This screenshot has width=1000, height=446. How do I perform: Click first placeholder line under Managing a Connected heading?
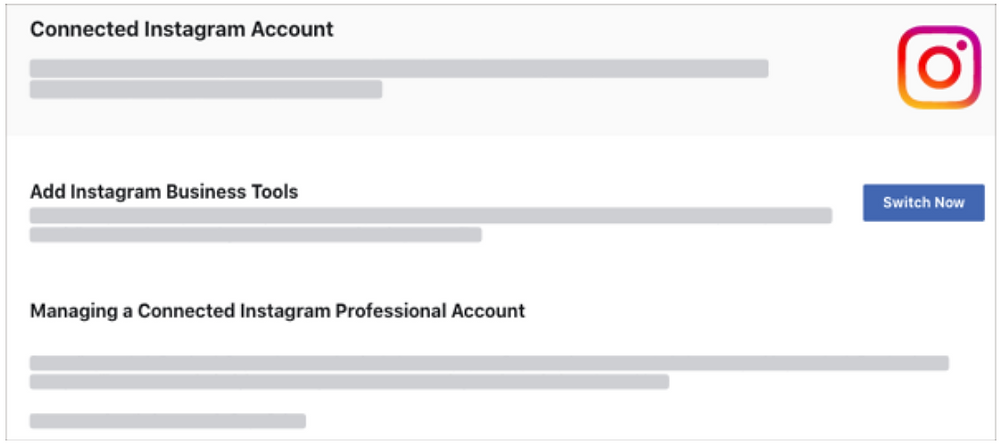(x=489, y=363)
